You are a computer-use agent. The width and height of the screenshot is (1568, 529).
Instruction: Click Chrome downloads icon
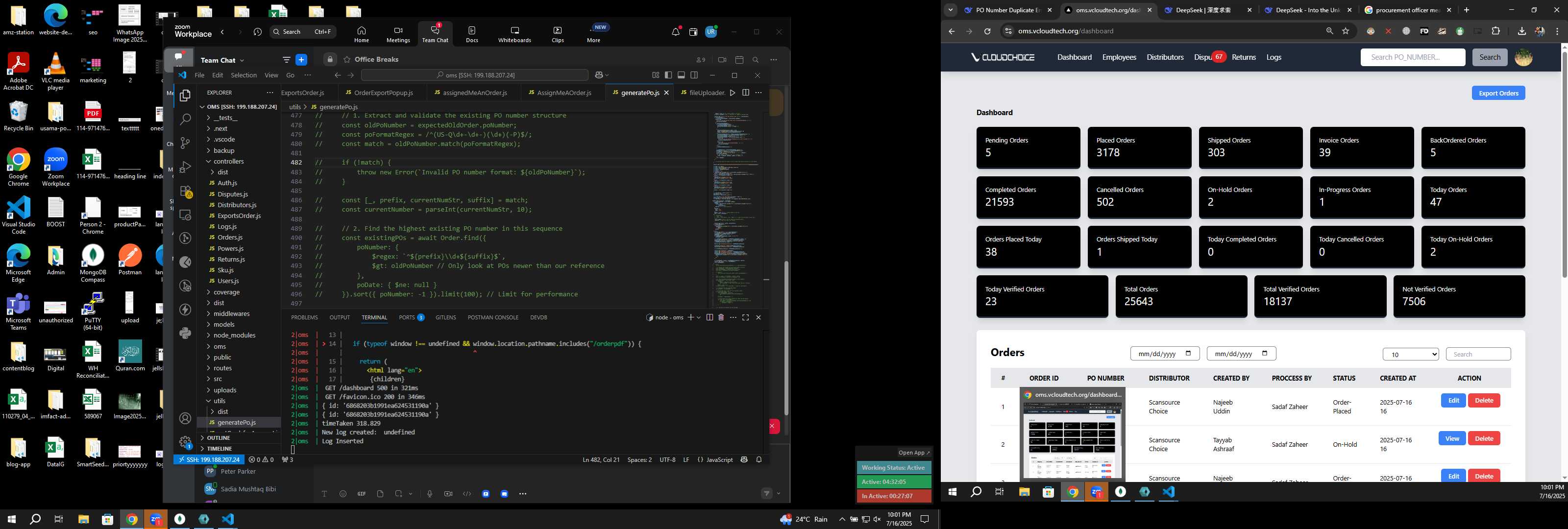point(1522,31)
